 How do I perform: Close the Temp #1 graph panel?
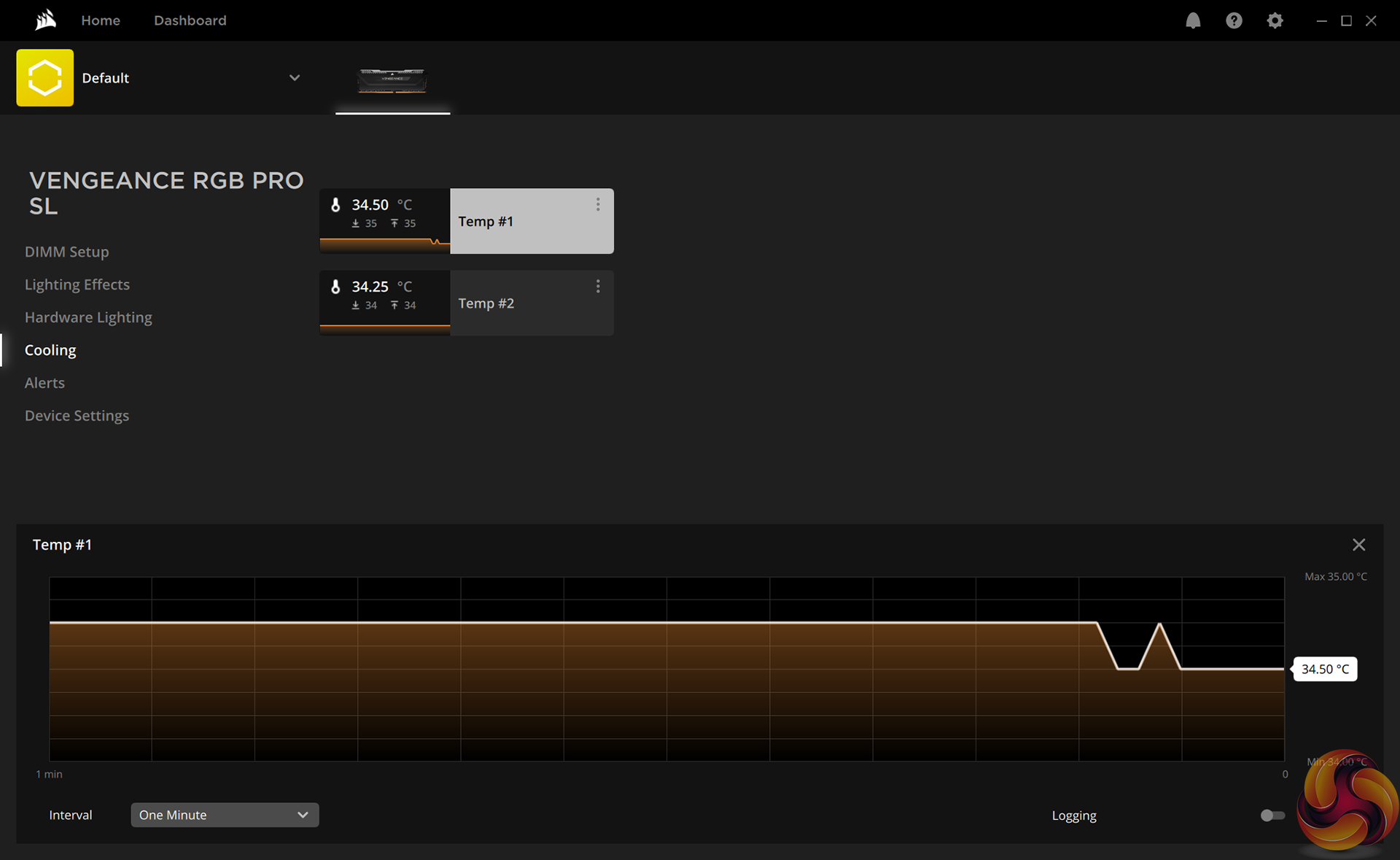[1358, 545]
